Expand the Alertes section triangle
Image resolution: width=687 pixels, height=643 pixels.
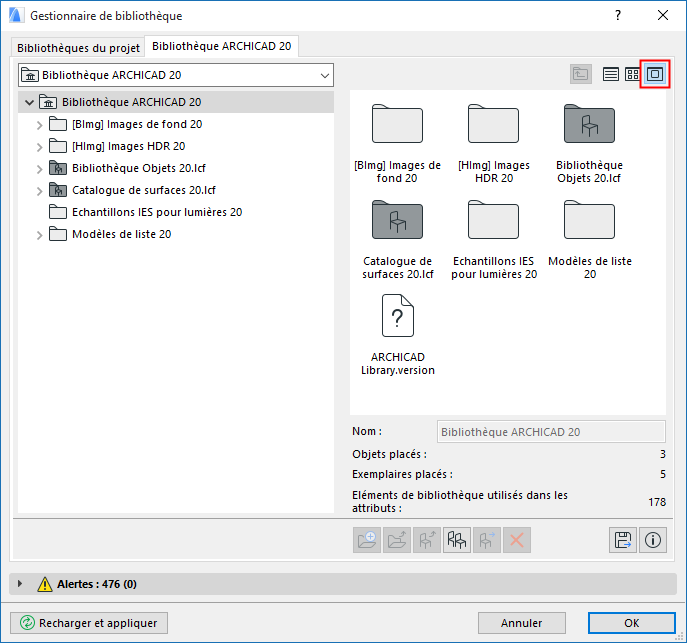click(x=20, y=584)
